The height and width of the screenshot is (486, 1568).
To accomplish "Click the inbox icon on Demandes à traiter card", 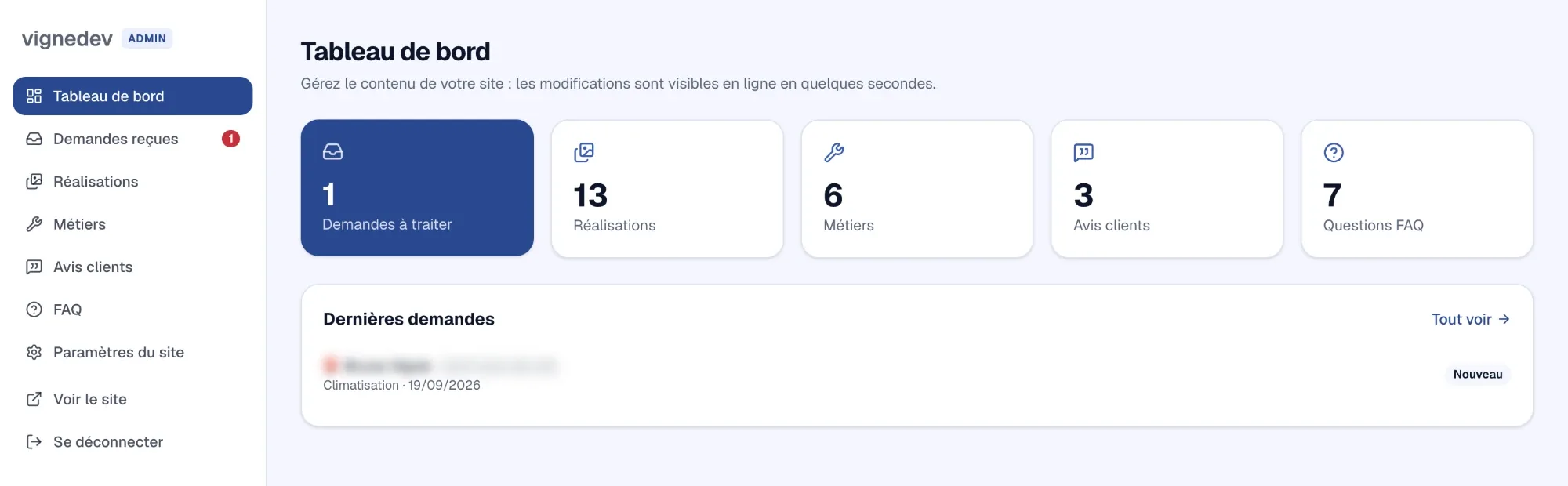I will pos(332,152).
